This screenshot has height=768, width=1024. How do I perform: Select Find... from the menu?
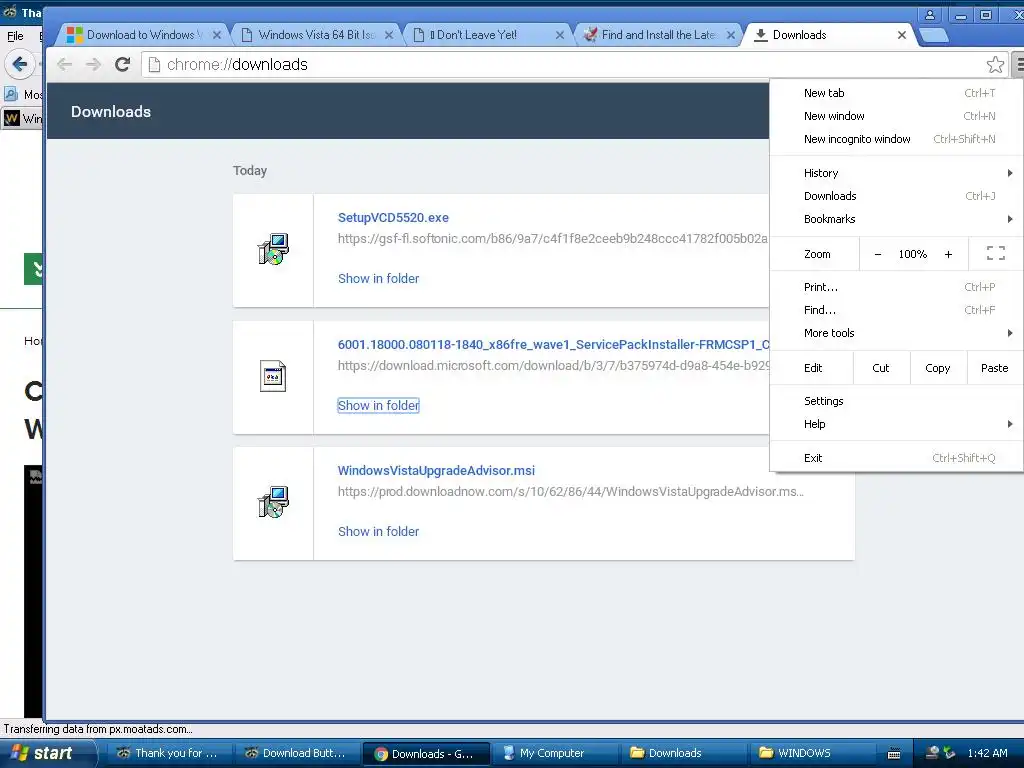click(x=896, y=310)
